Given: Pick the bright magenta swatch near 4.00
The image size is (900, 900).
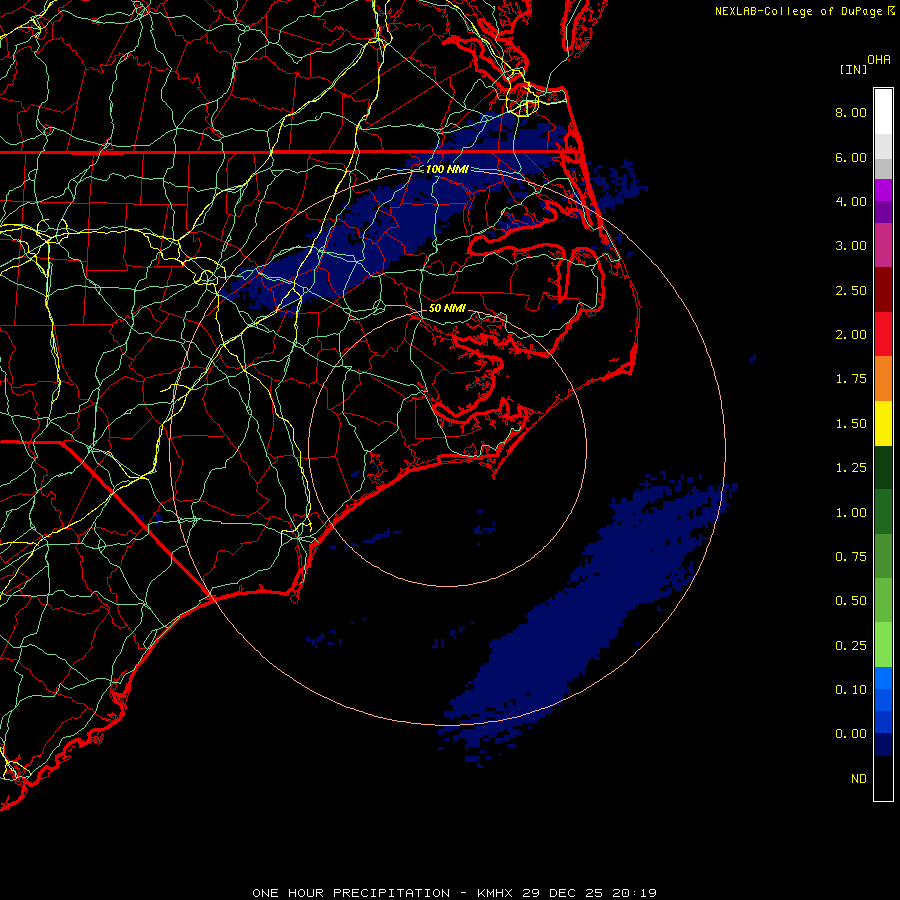Looking at the screenshot, I should 883,190.
